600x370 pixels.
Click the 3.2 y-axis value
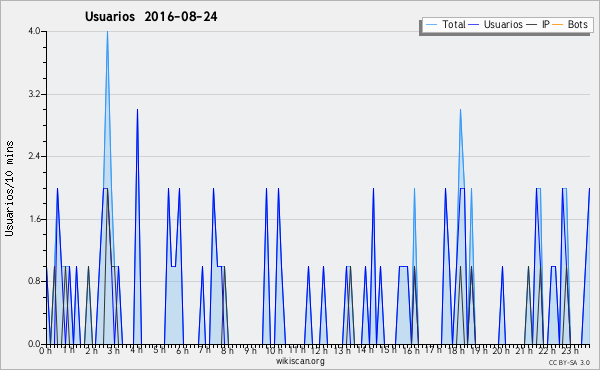34,94
